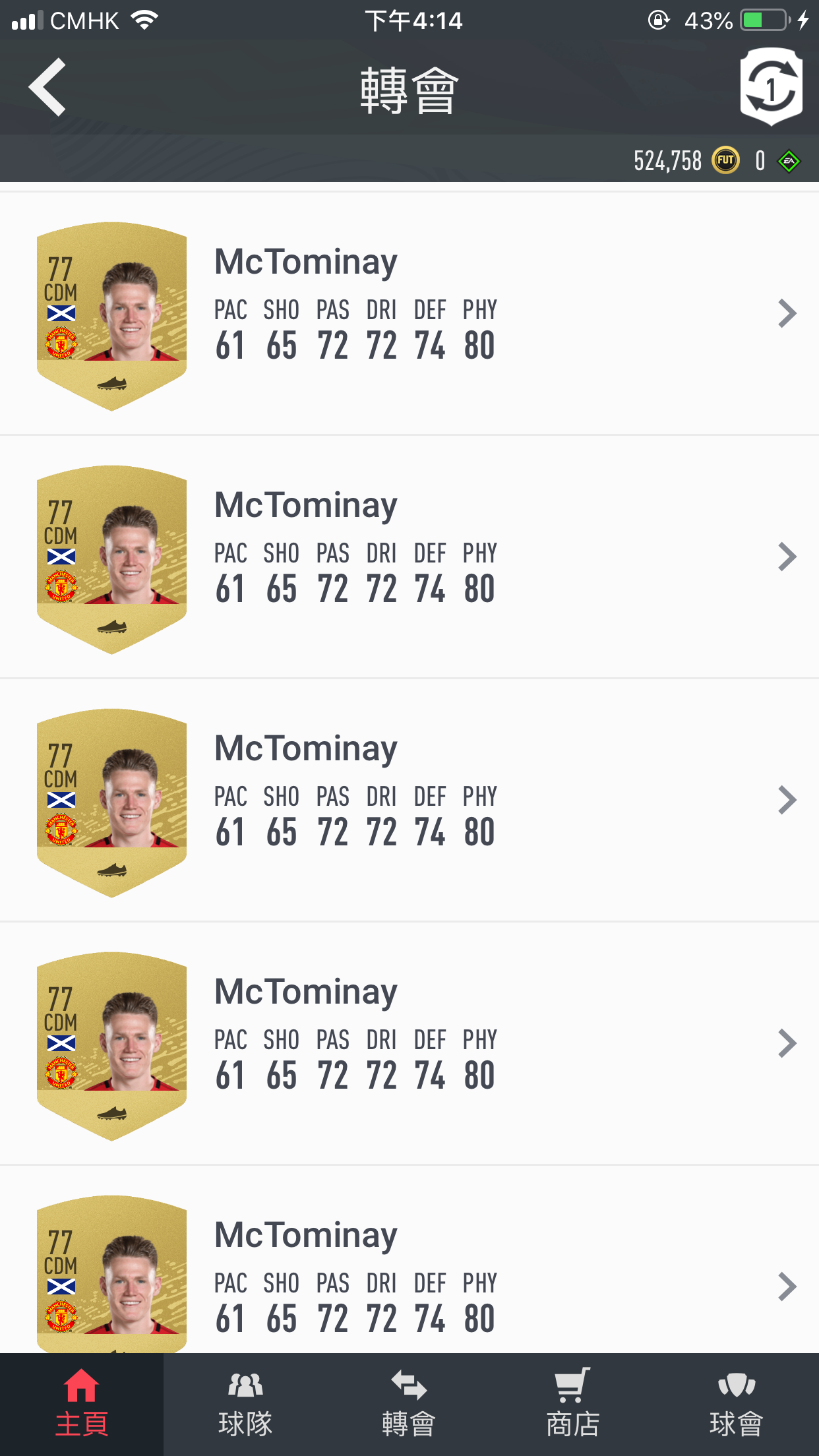The width and height of the screenshot is (819, 1456).
Task: Expand first McTominay listing chevron
Action: pos(787,313)
